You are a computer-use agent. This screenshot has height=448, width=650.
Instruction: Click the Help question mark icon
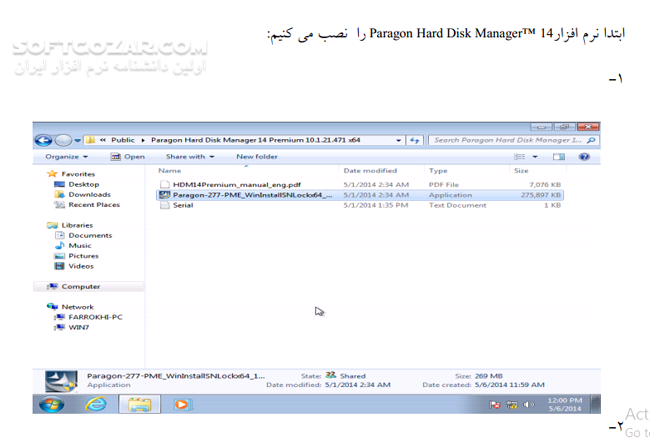click(x=585, y=157)
